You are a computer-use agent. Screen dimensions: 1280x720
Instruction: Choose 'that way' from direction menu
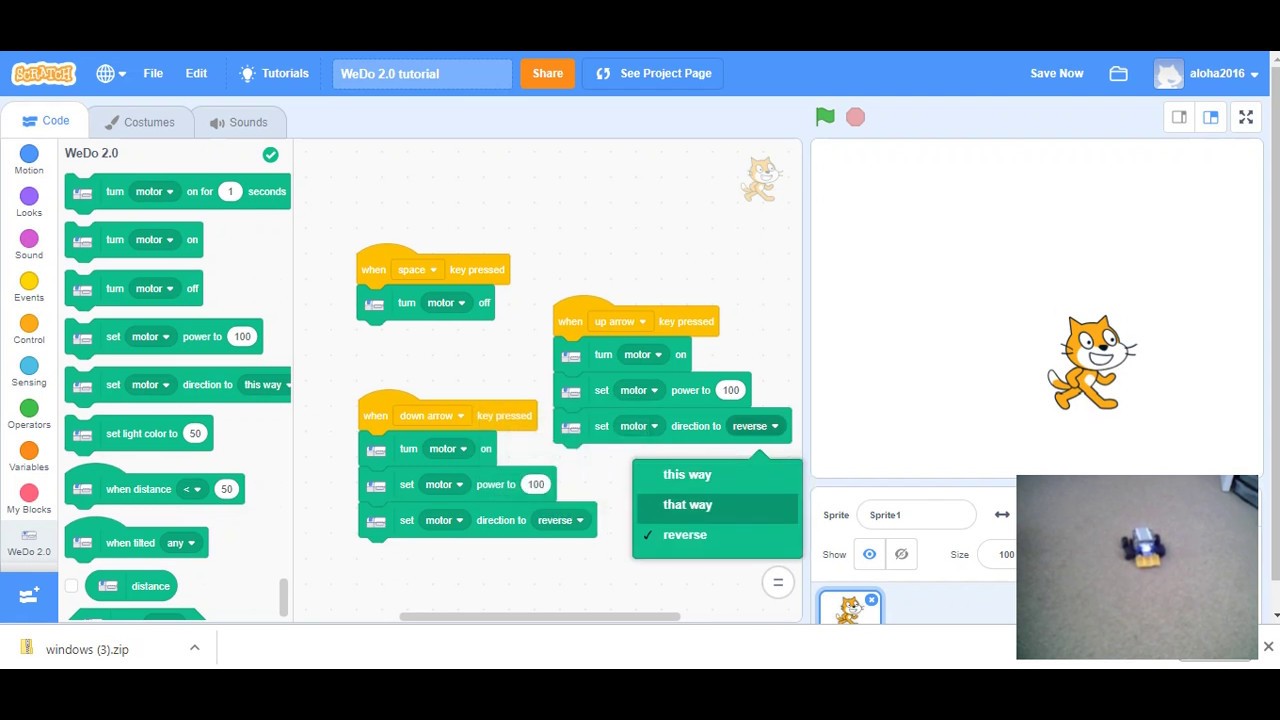click(717, 505)
